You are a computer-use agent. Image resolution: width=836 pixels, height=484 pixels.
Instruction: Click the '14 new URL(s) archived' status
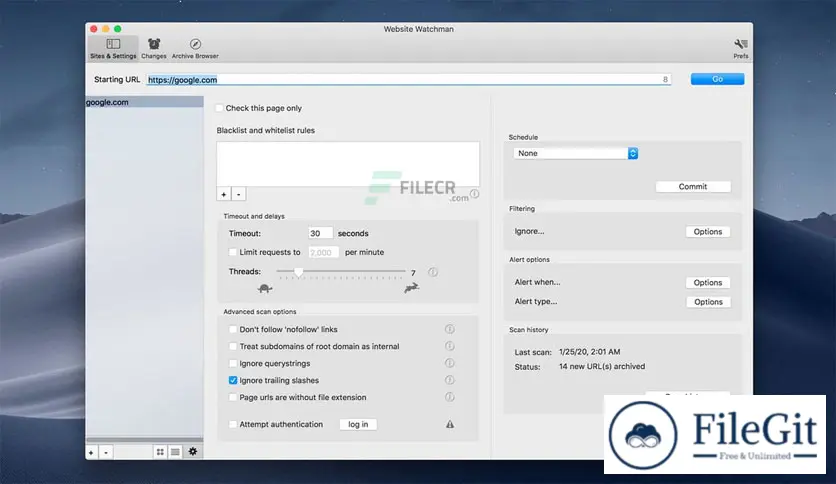tap(602, 367)
